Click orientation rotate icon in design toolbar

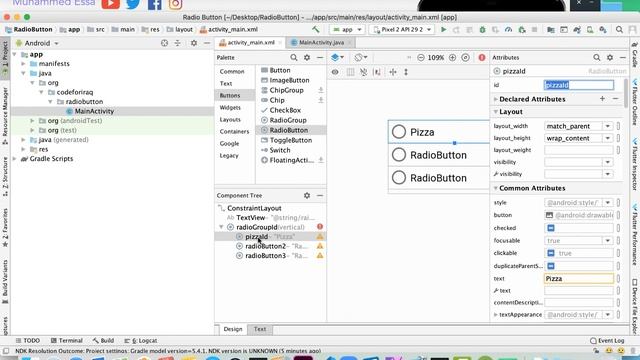point(360,58)
